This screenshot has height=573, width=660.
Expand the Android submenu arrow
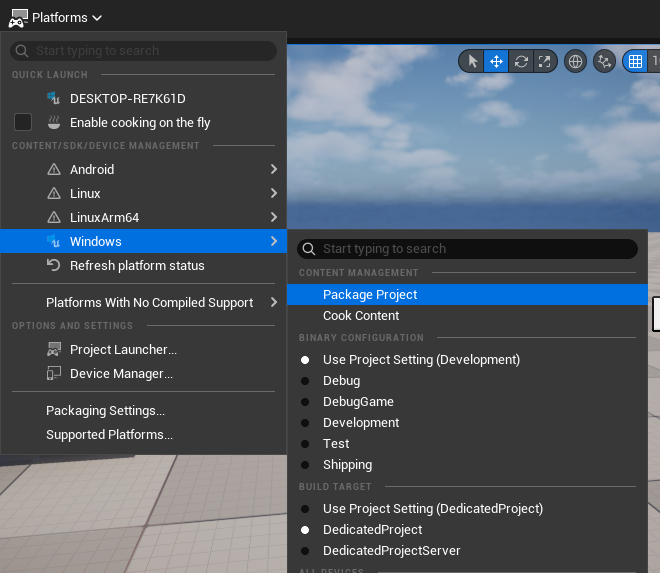click(x=274, y=169)
